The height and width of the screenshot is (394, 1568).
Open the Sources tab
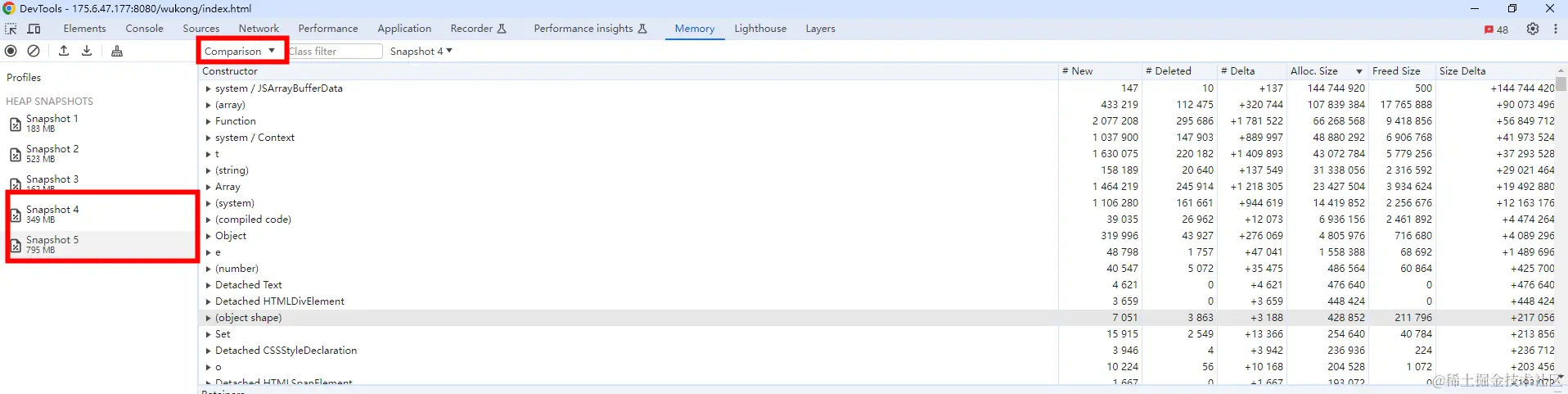(x=201, y=29)
